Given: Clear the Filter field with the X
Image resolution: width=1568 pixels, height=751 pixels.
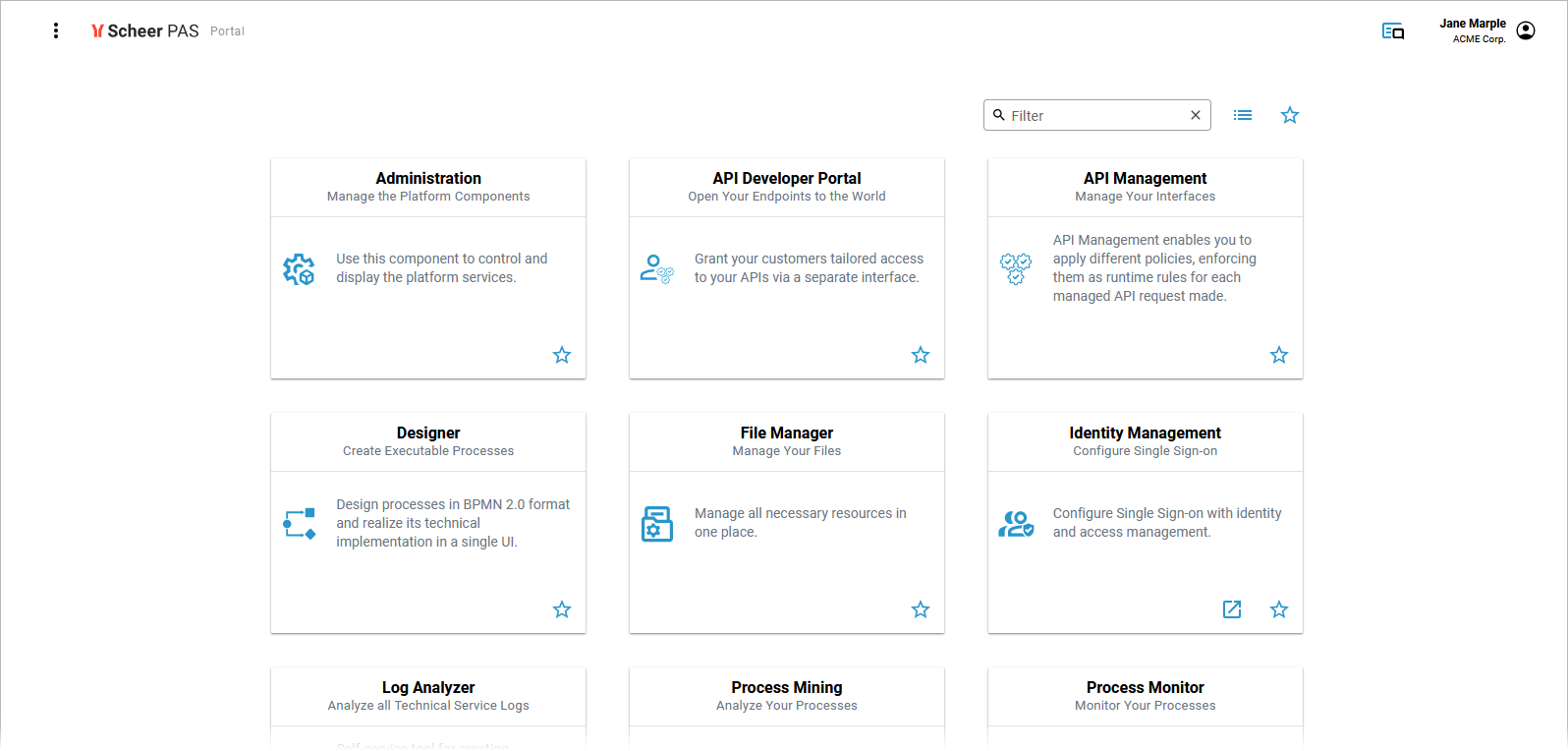Looking at the screenshot, I should (1196, 115).
